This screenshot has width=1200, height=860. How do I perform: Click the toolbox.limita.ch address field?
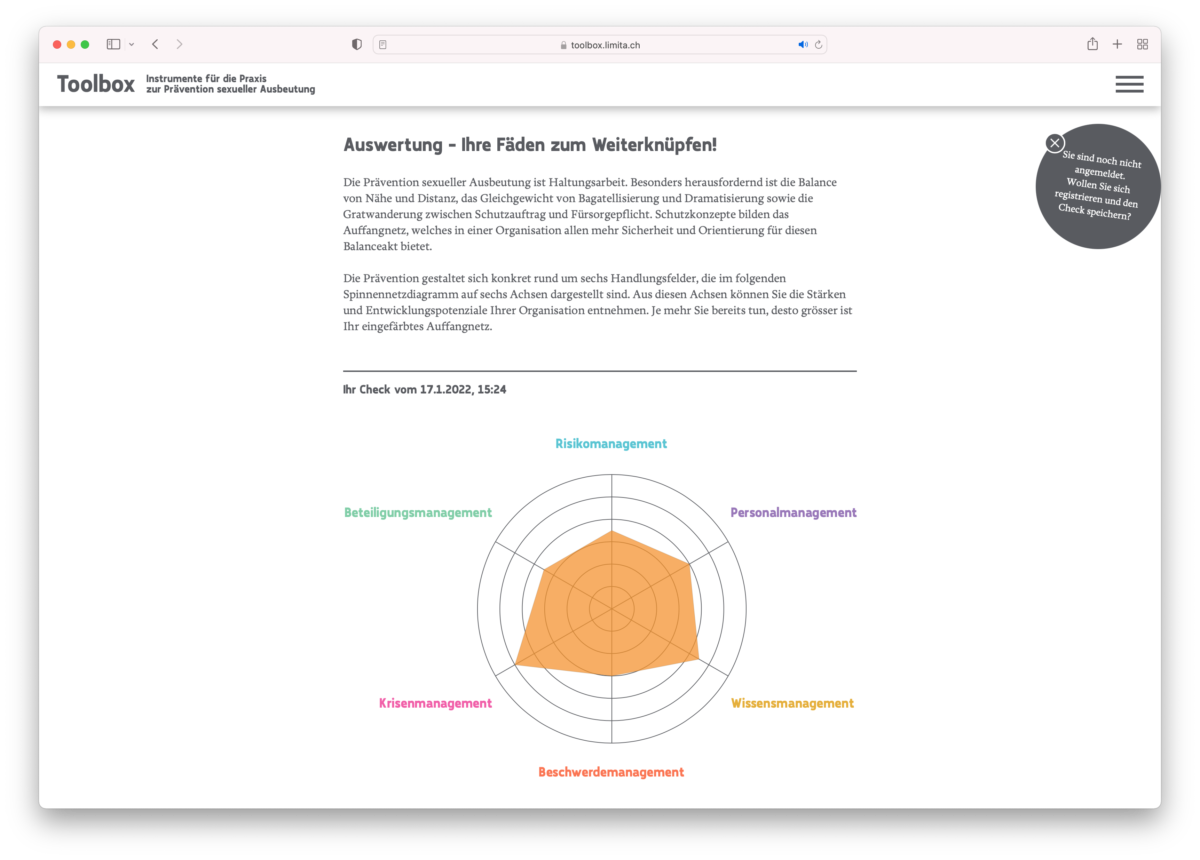(600, 45)
